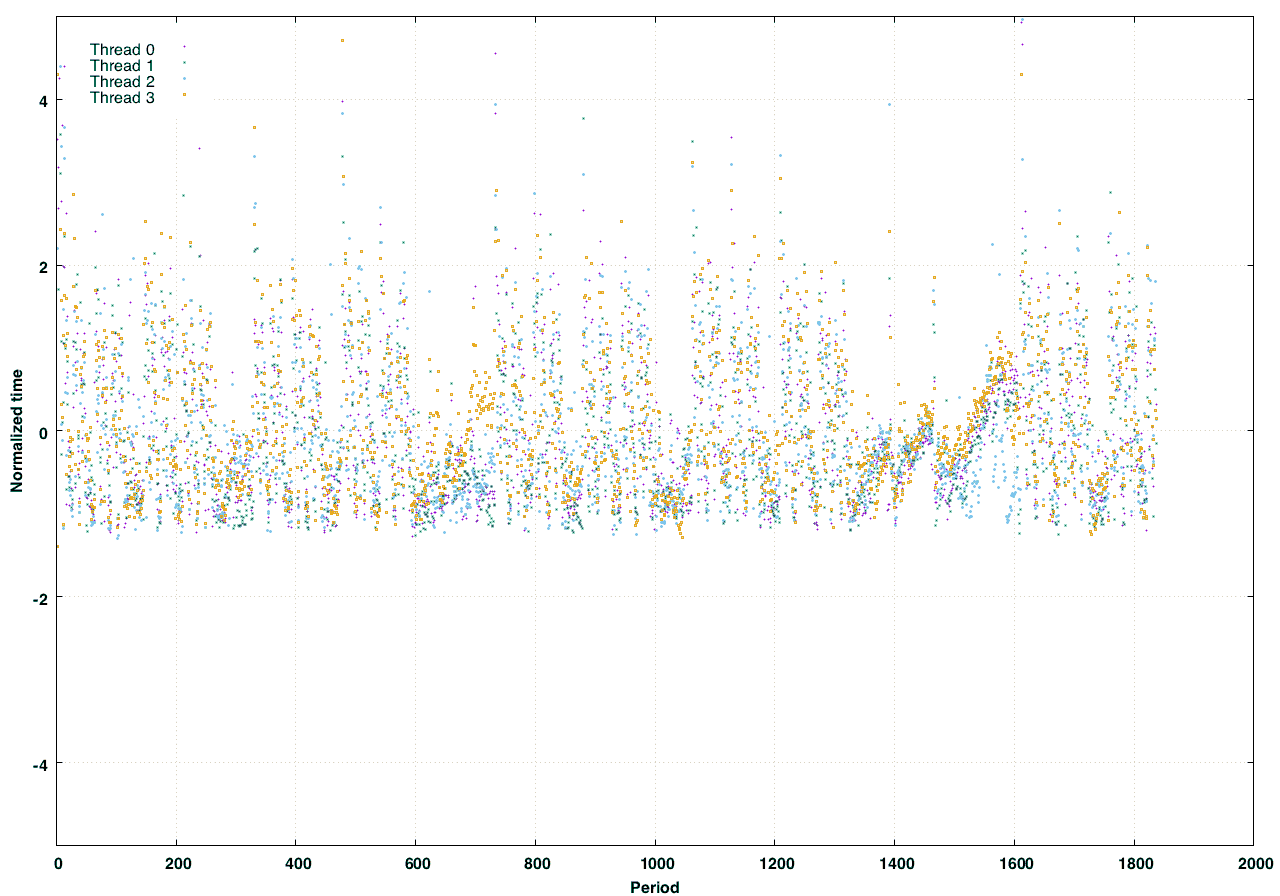The height and width of the screenshot is (896, 1280).
Task: Click the x-axis tick label 200
Action: 177,863
